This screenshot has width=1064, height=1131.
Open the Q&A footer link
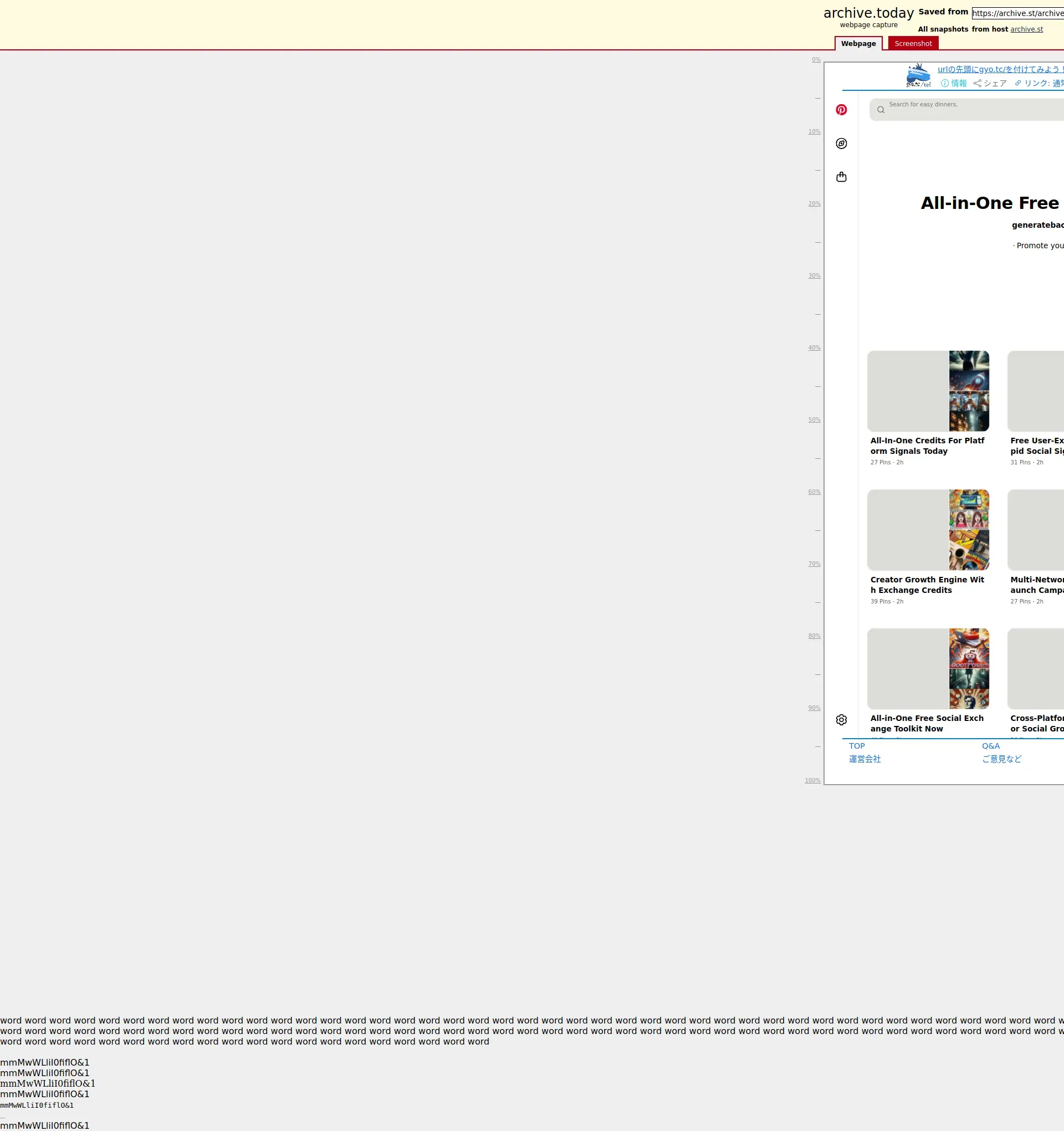tap(990, 746)
